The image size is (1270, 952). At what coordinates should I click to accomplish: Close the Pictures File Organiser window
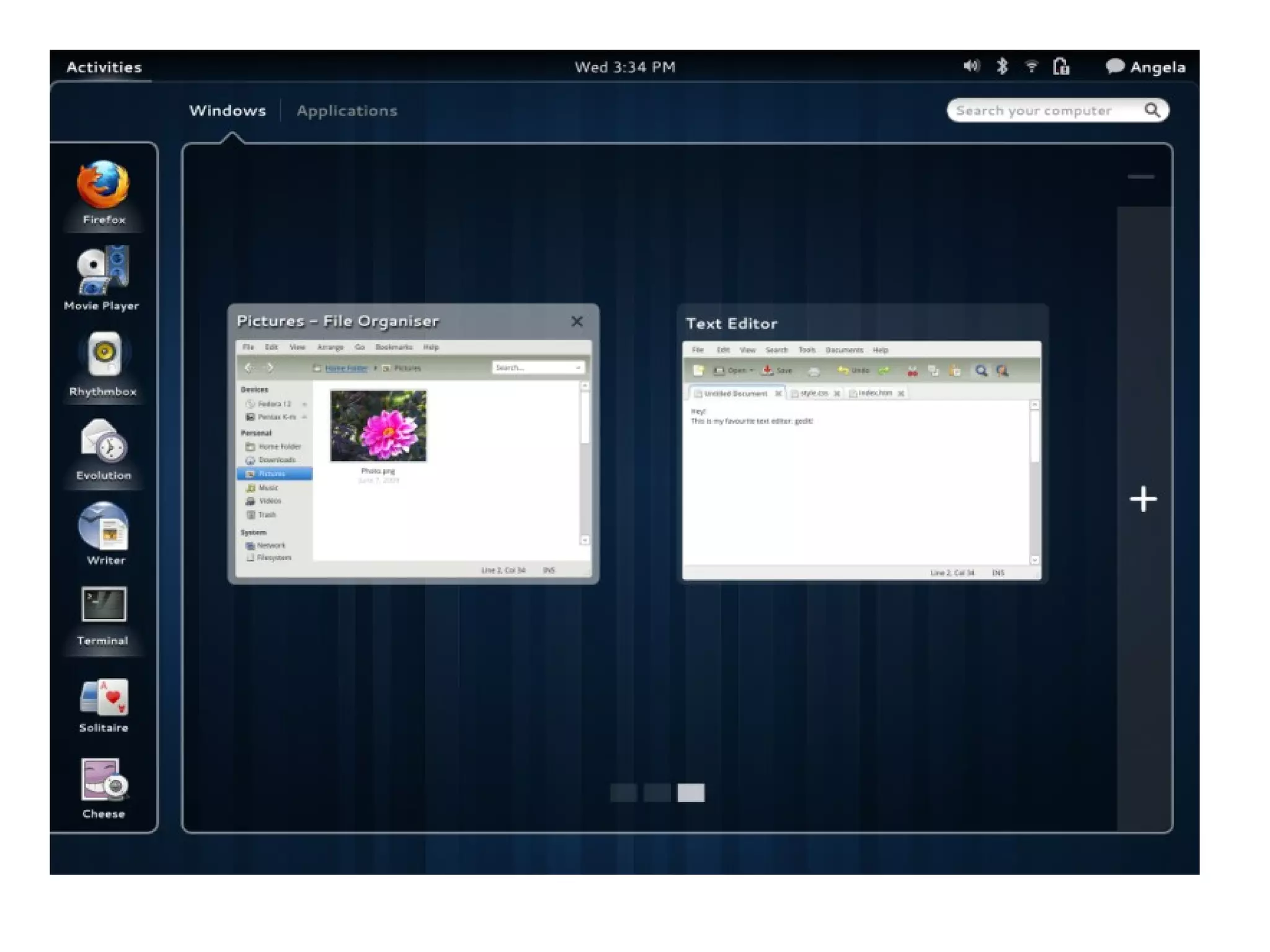[x=577, y=321]
